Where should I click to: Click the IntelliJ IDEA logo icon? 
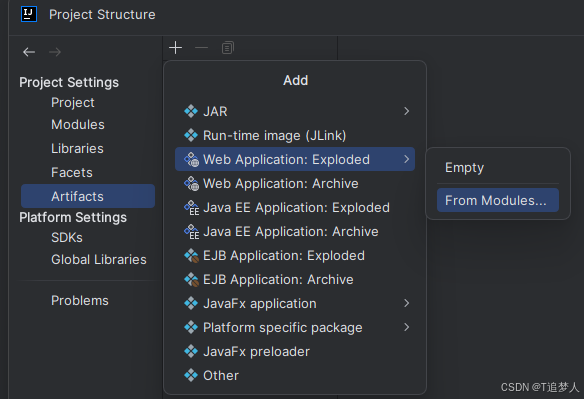coord(29,14)
